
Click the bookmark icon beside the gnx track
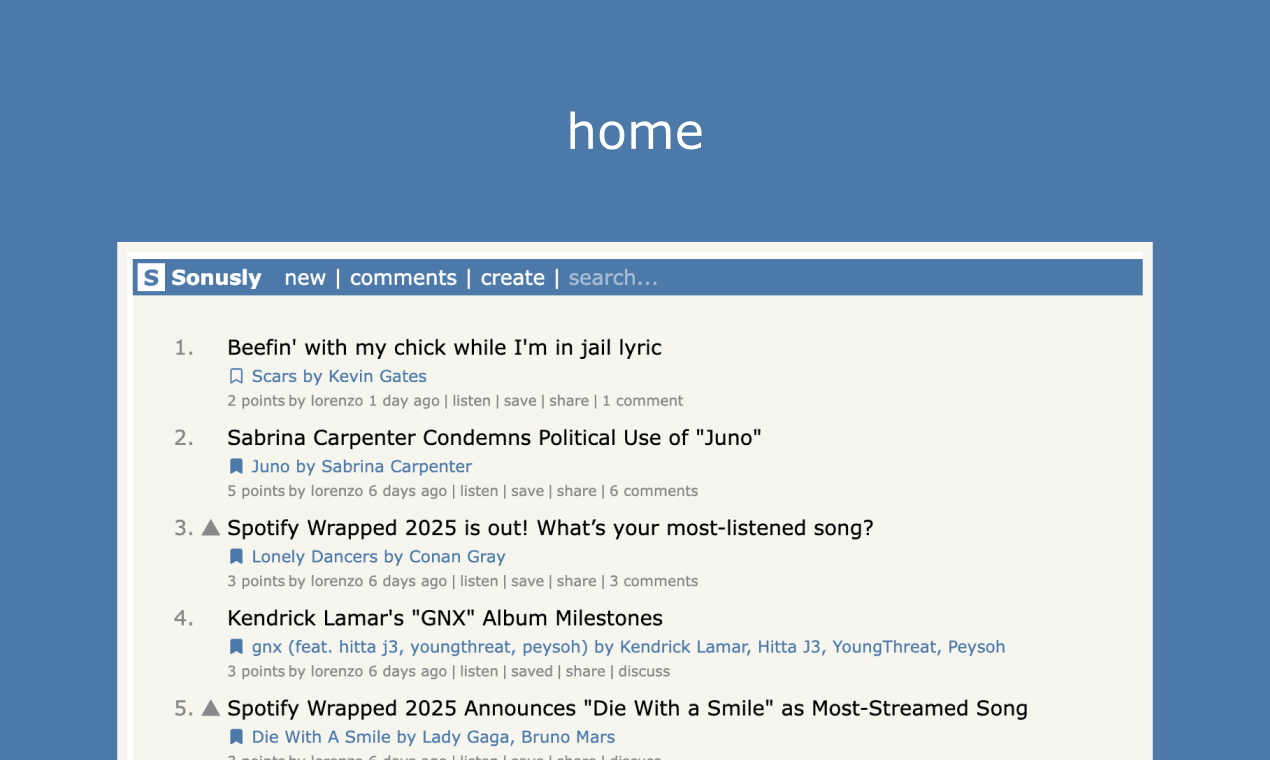[x=236, y=646]
